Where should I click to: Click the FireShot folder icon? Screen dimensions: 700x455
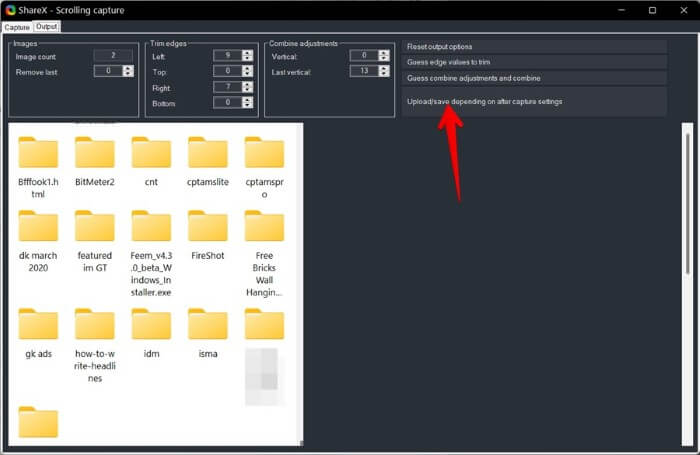click(208, 226)
